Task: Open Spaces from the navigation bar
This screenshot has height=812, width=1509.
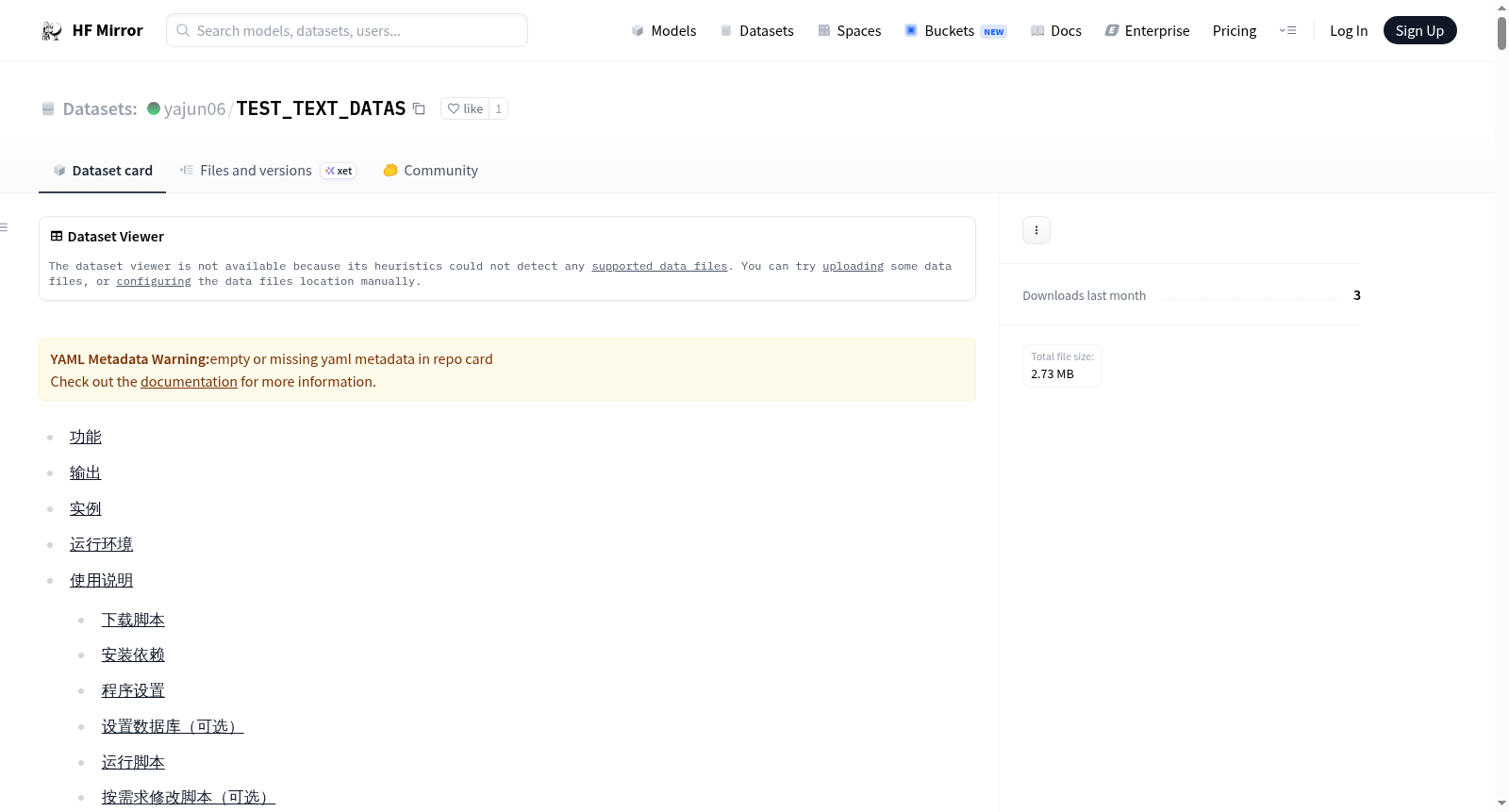Action: point(849,31)
